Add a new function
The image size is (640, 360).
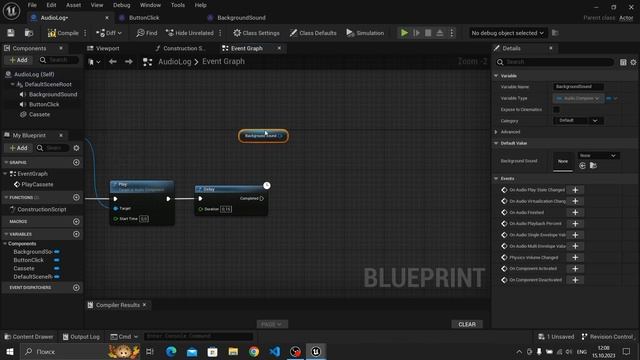76,198
